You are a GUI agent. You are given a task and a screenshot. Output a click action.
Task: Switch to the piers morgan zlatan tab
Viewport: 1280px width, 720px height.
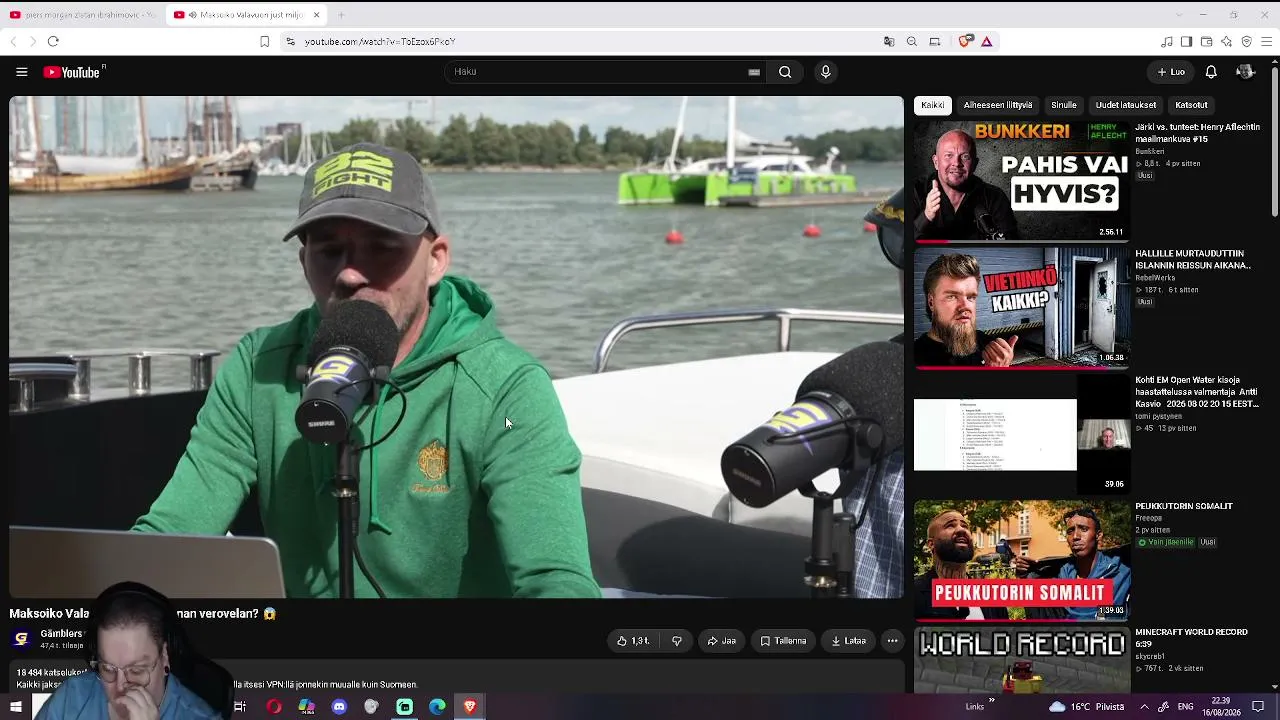coord(82,15)
